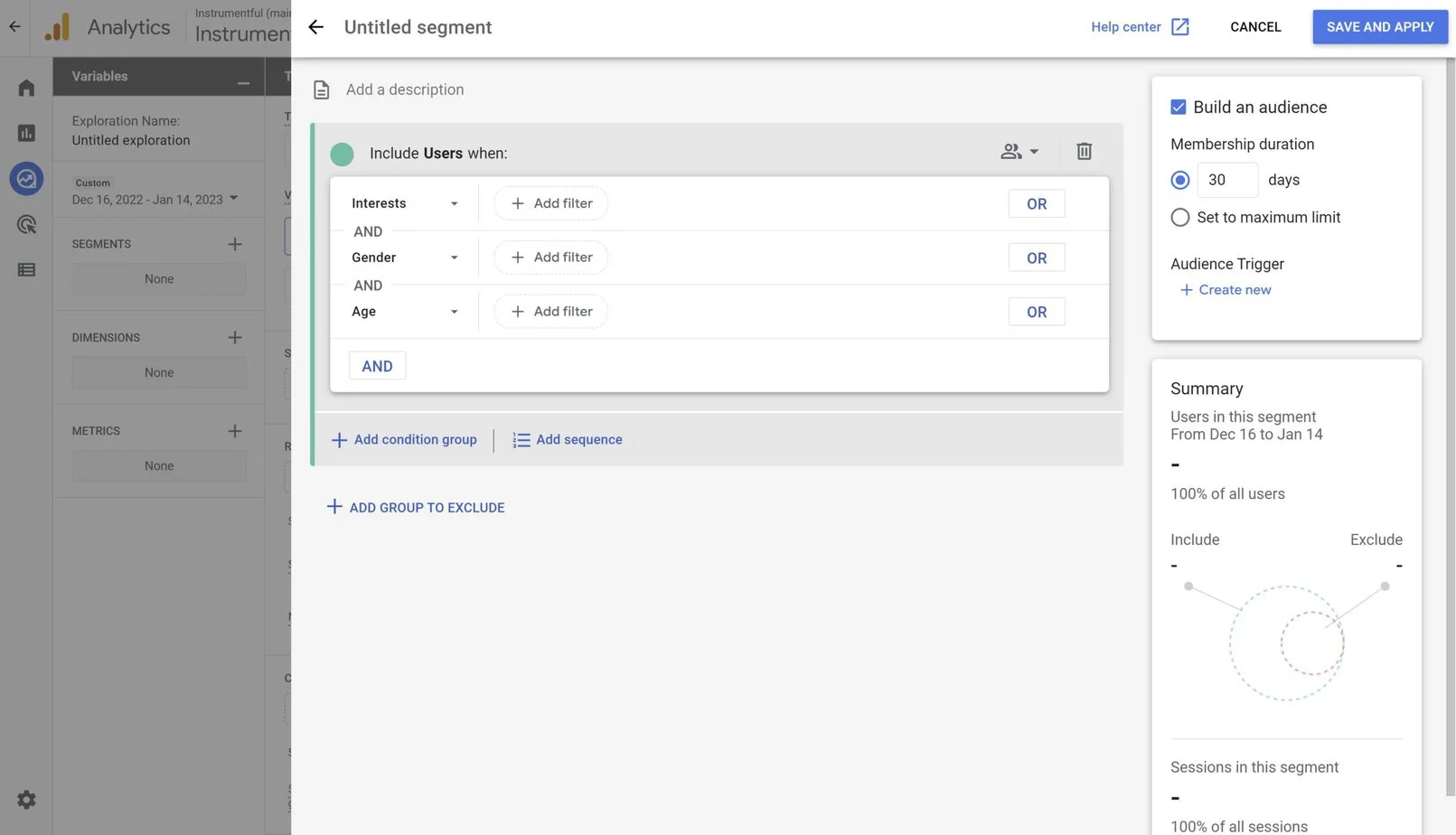Uncheck the Build an audience checkbox
This screenshot has height=835, width=1456.
tap(1178, 106)
